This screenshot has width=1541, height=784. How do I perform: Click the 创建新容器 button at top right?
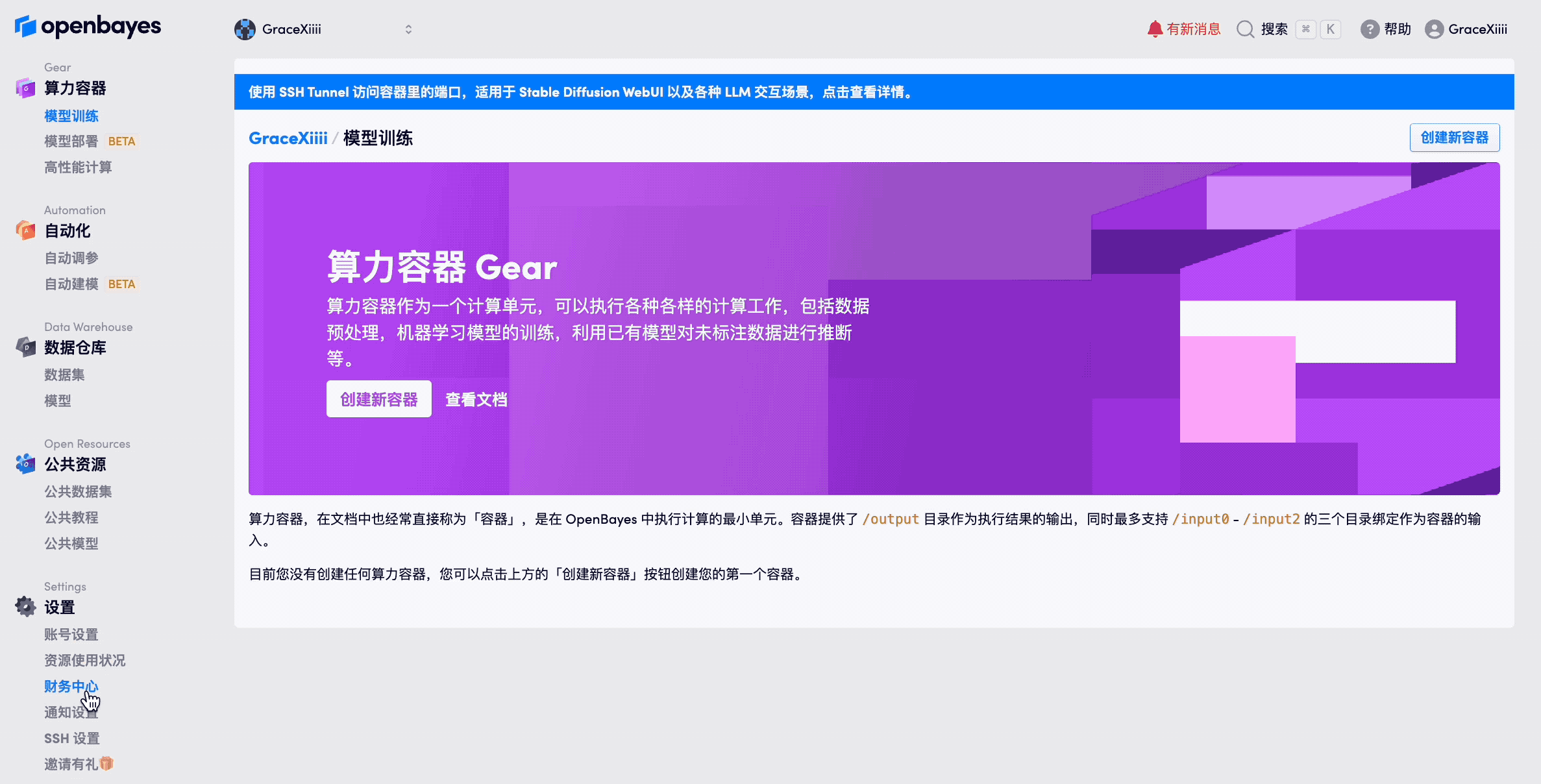[x=1454, y=138]
